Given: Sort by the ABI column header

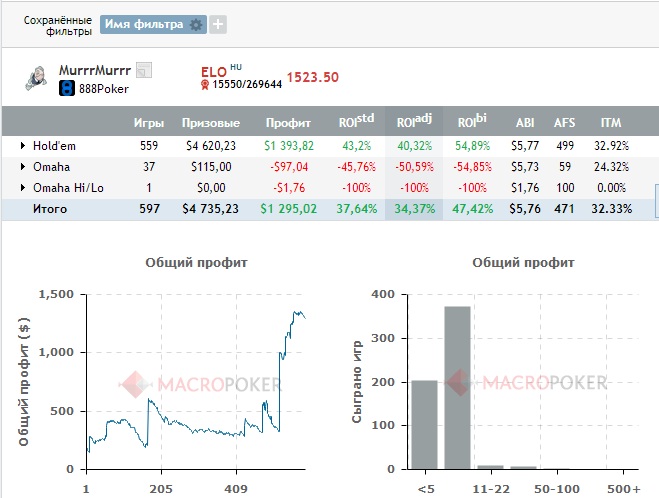Looking at the screenshot, I should click(x=525, y=123).
